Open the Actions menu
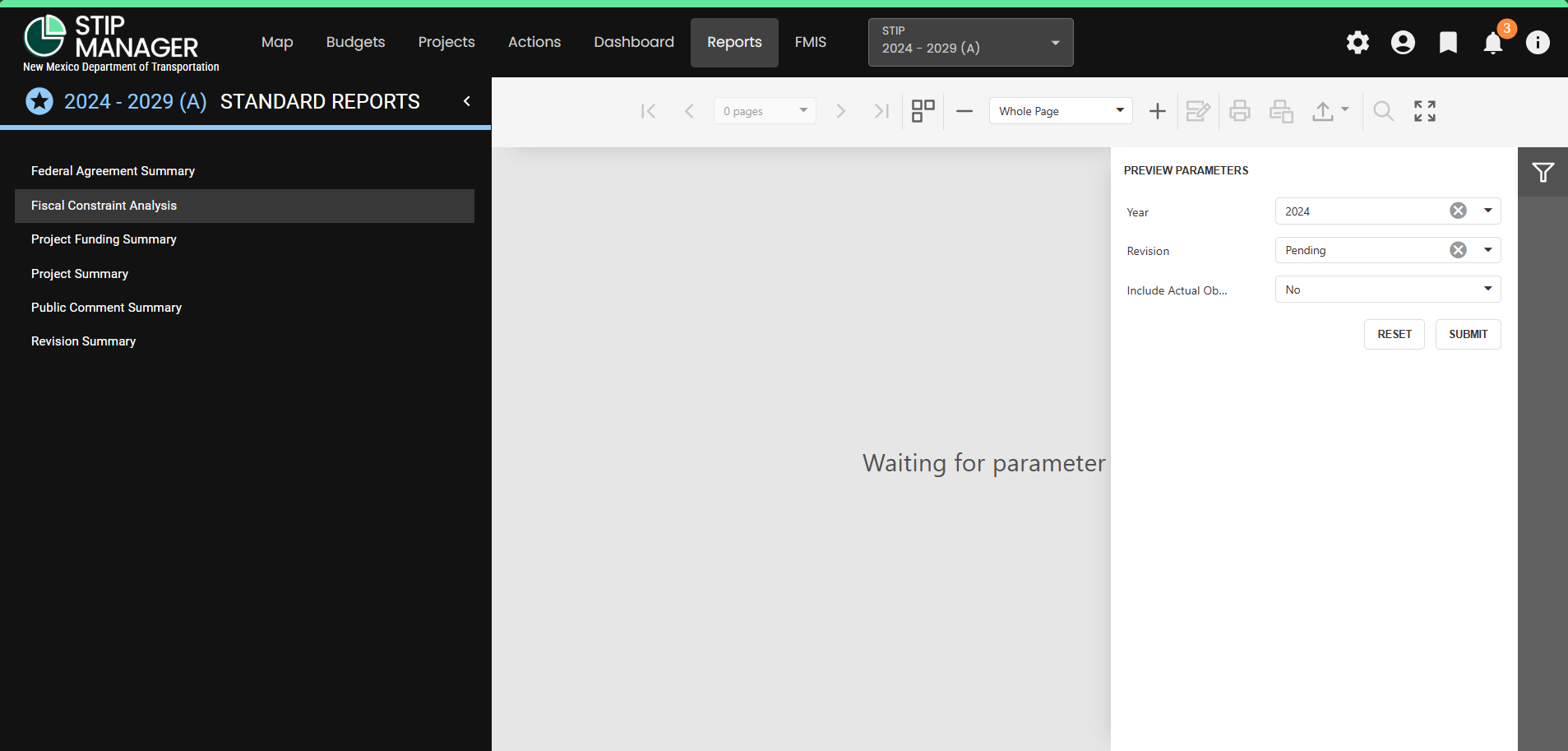 (534, 42)
